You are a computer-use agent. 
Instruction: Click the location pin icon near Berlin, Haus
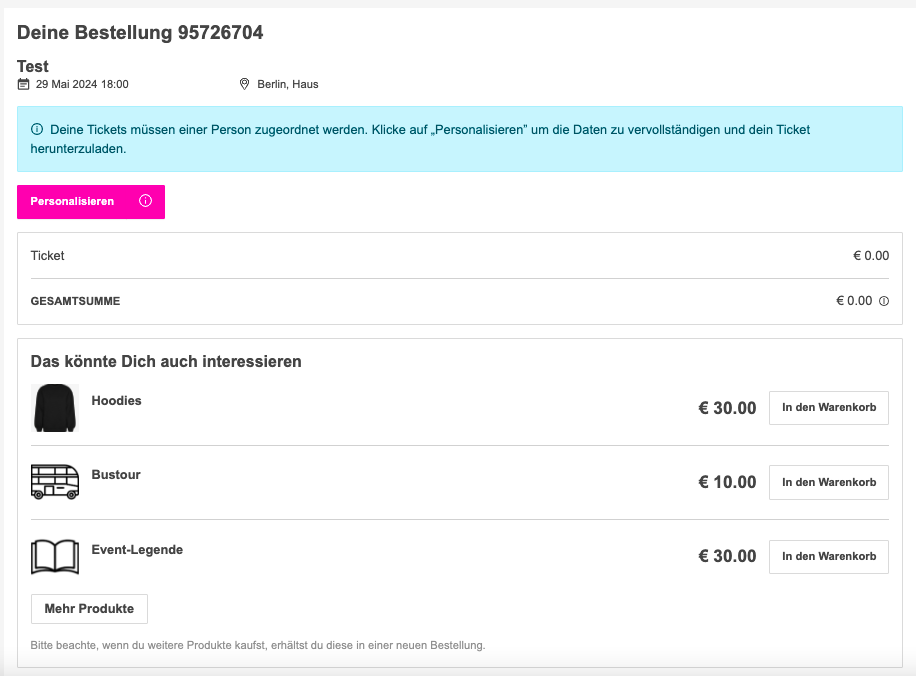244,84
